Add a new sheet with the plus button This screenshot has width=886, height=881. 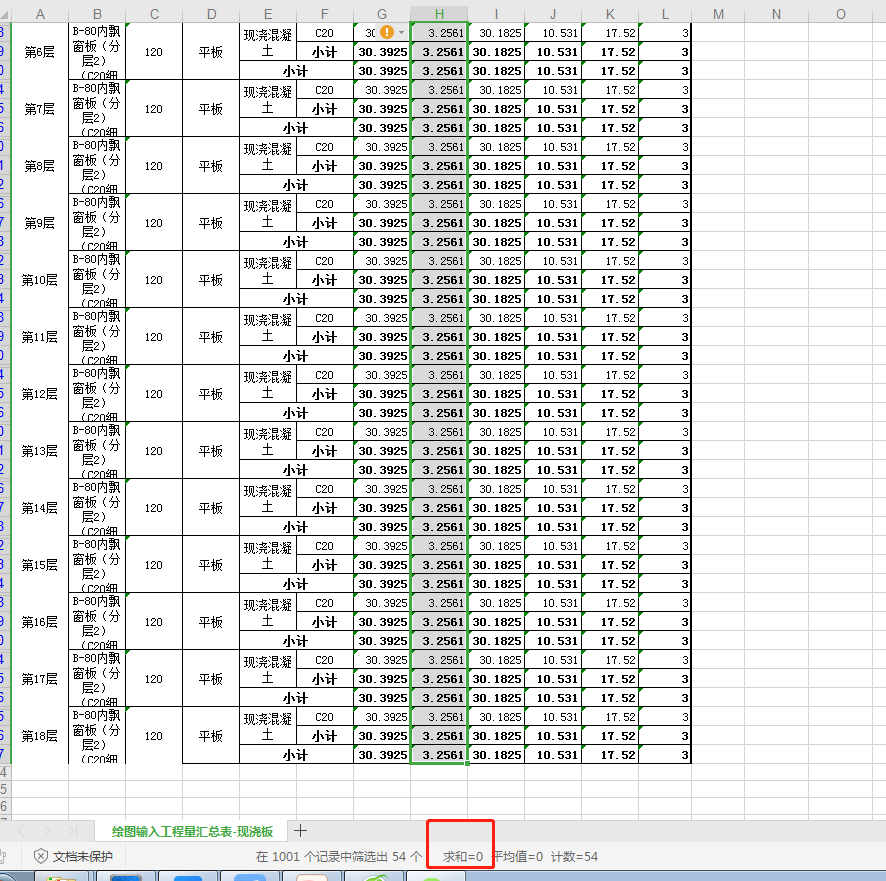coord(301,830)
